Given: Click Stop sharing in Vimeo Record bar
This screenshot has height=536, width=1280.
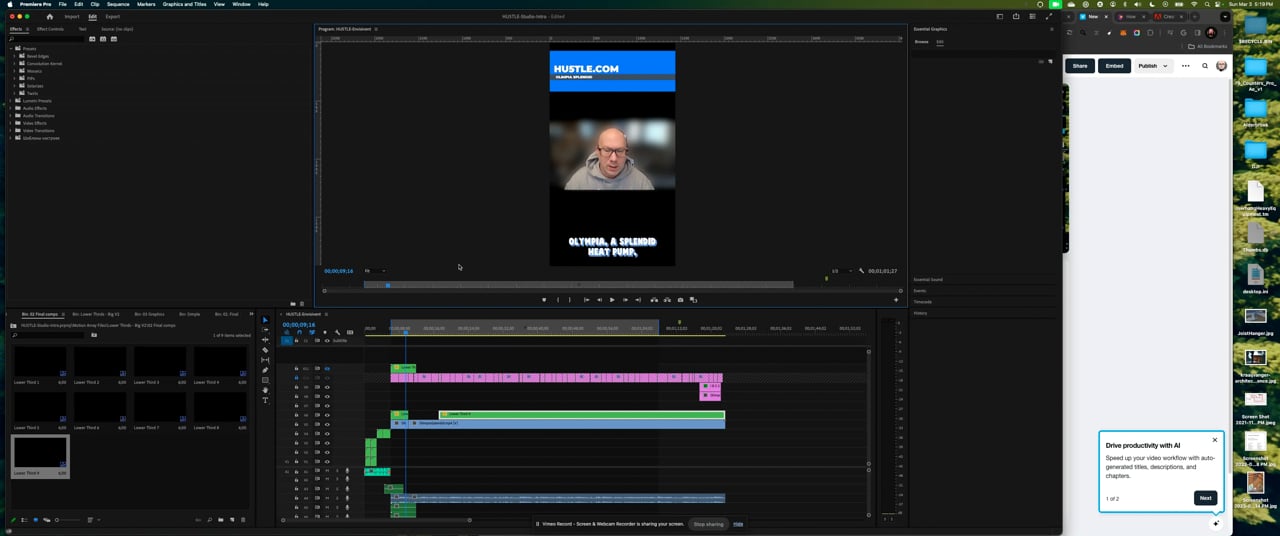Looking at the screenshot, I should coord(708,524).
